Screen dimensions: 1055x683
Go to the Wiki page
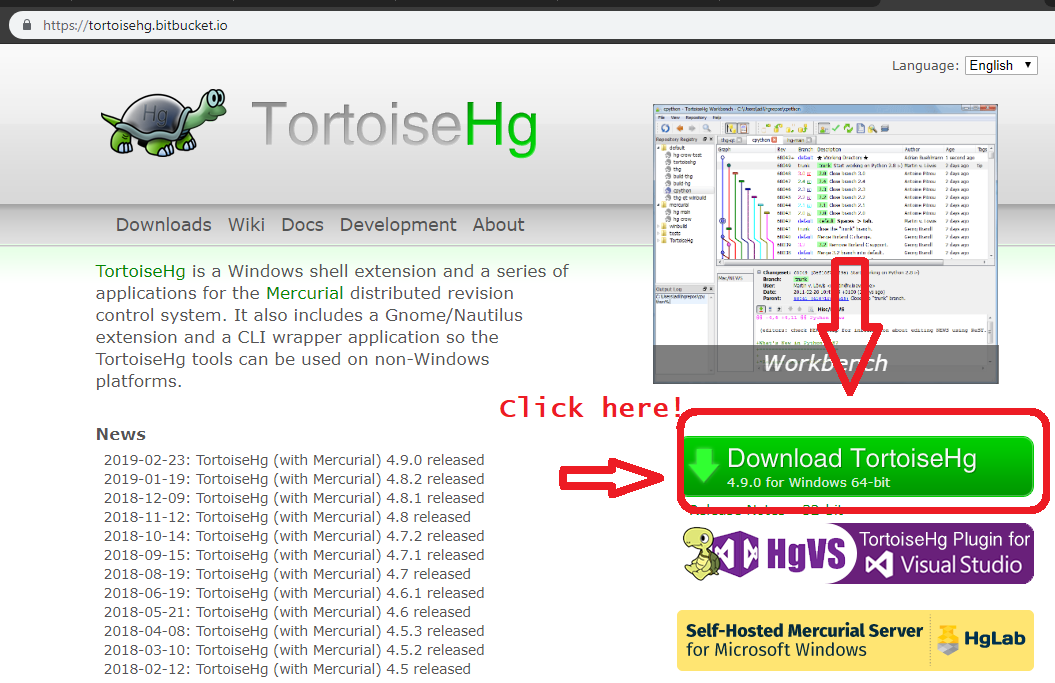point(246,225)
